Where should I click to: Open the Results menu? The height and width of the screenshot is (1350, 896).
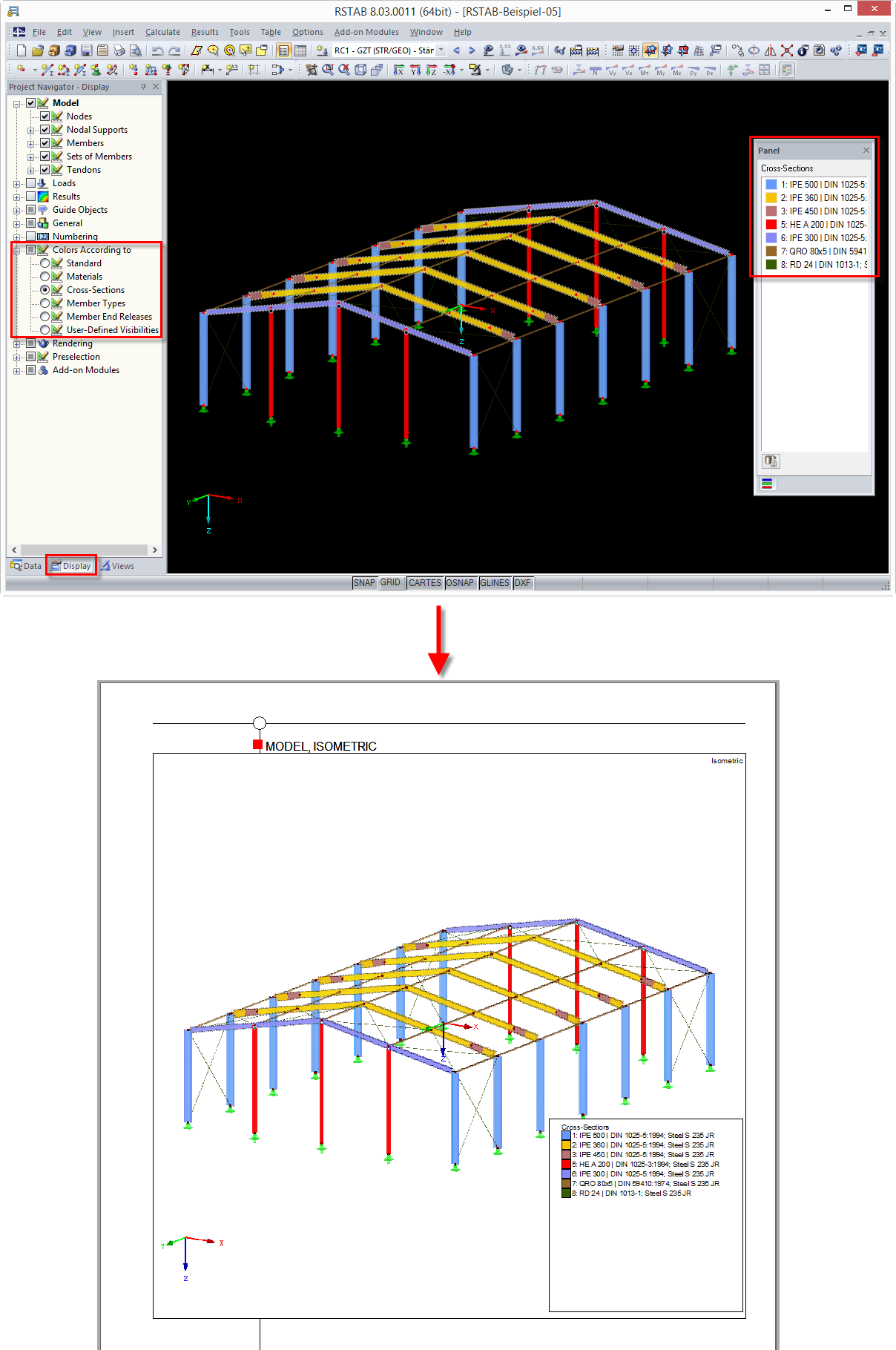coord(205,32)
